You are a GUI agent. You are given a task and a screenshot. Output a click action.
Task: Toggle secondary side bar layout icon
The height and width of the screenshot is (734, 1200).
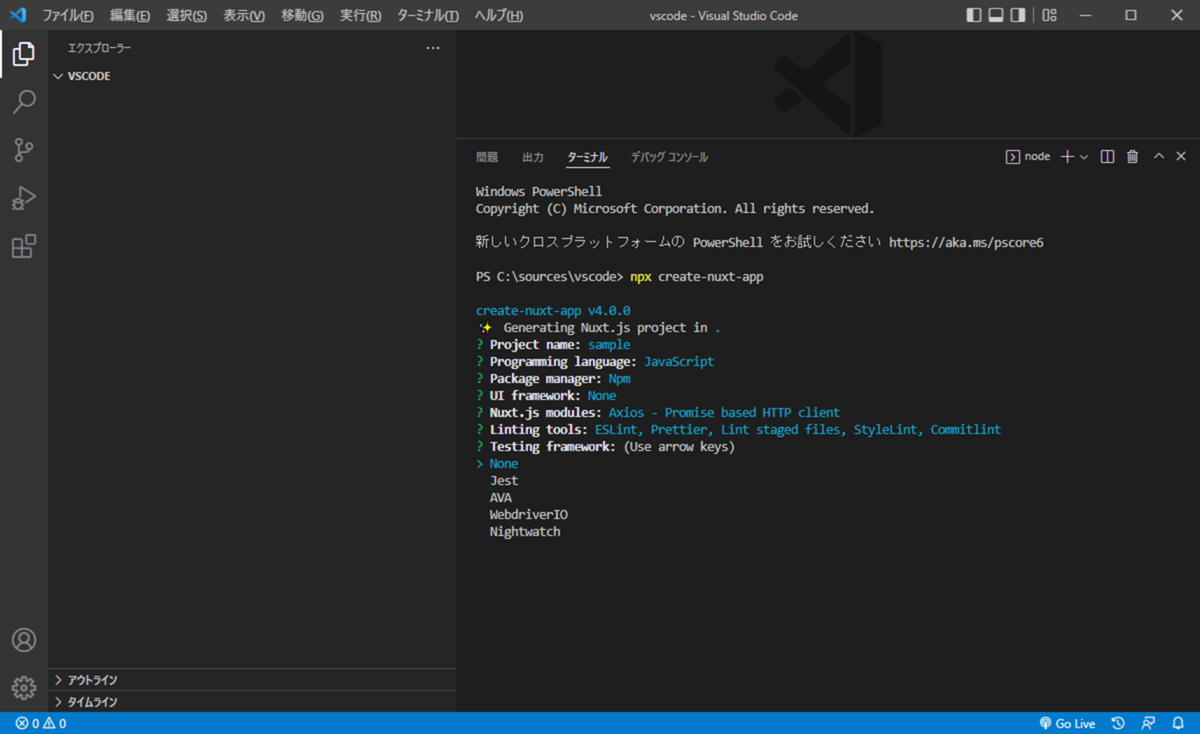[x=1018, y=15]
